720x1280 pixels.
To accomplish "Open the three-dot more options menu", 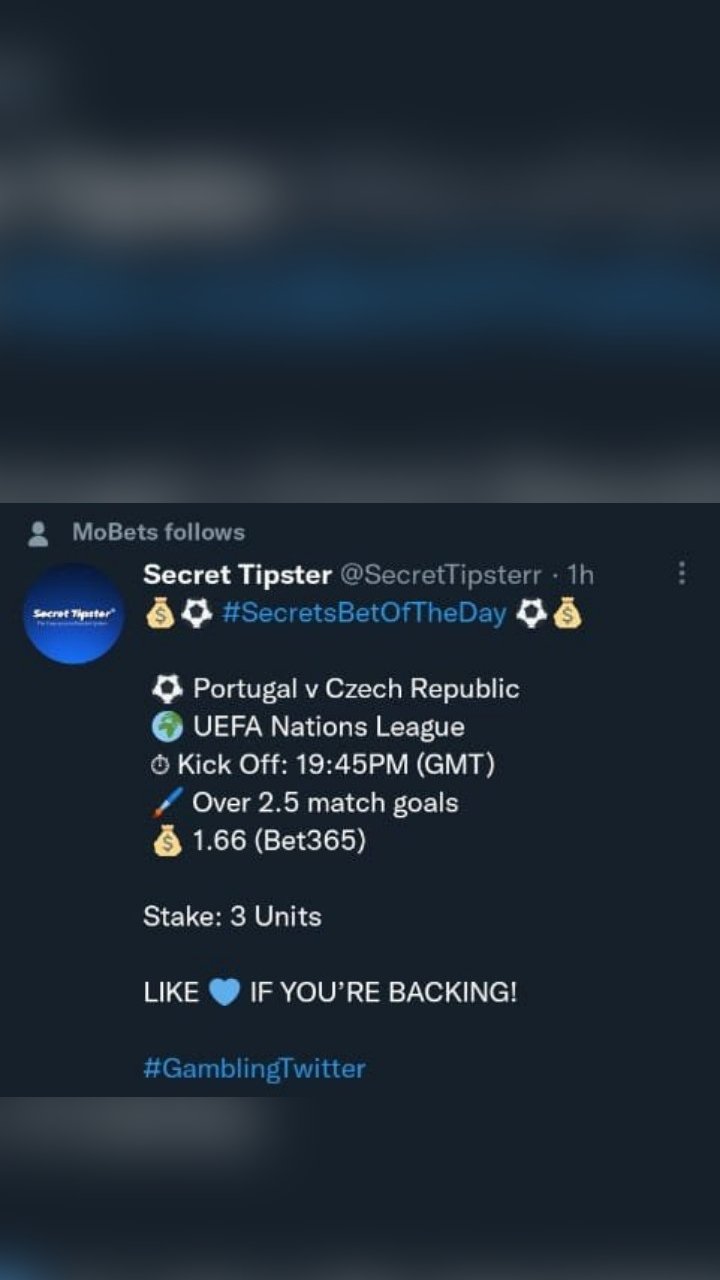I will tap(682, 574).
